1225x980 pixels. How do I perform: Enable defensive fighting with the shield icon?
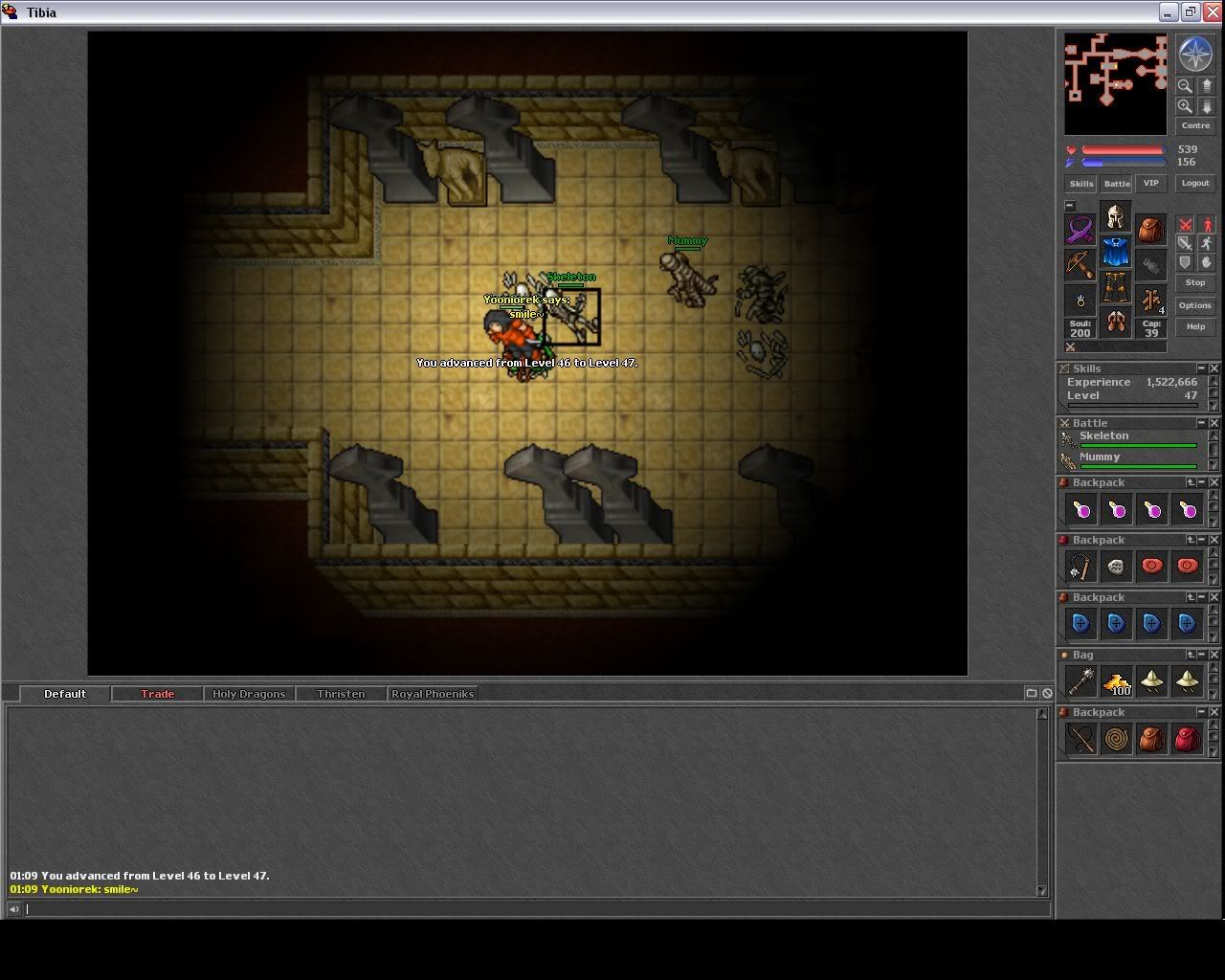(x=1186, y=262)
